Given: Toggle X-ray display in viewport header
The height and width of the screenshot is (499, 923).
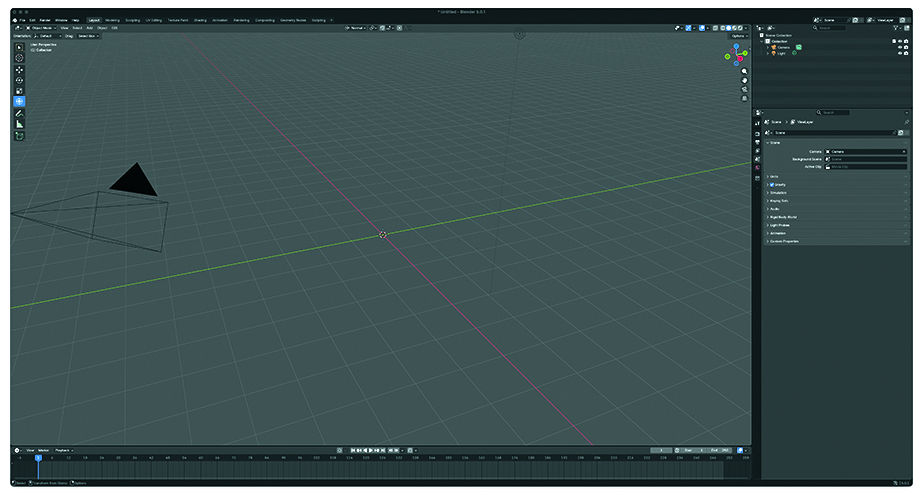Looking at the screenshot, I should pyautogui.click(x=715, y=28).
